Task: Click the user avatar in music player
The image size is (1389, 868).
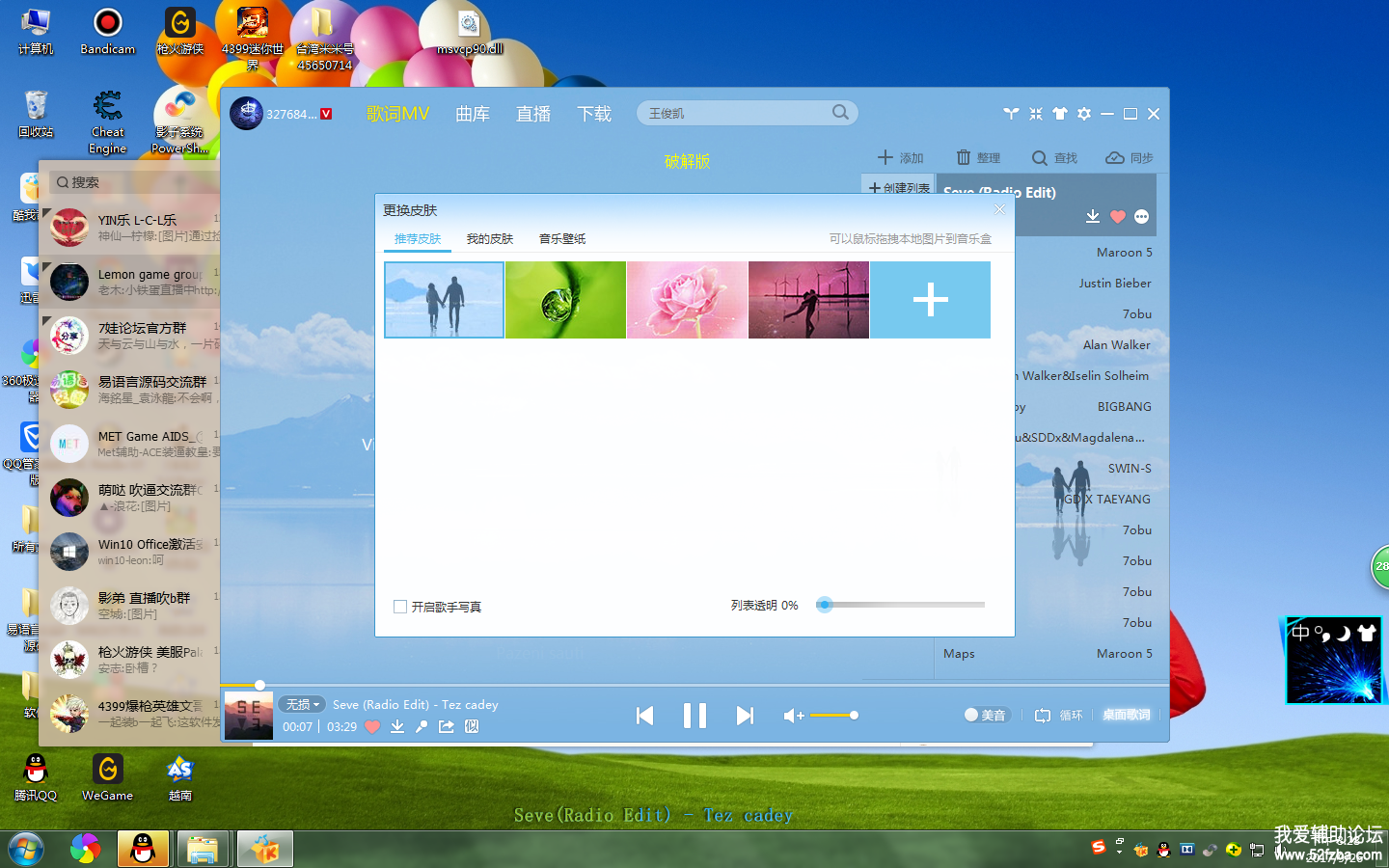Action: pyautogui.click(x=246, y=113)
